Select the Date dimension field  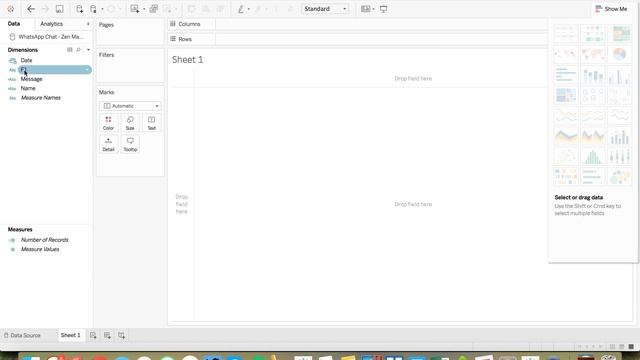[x=27, y=60]
